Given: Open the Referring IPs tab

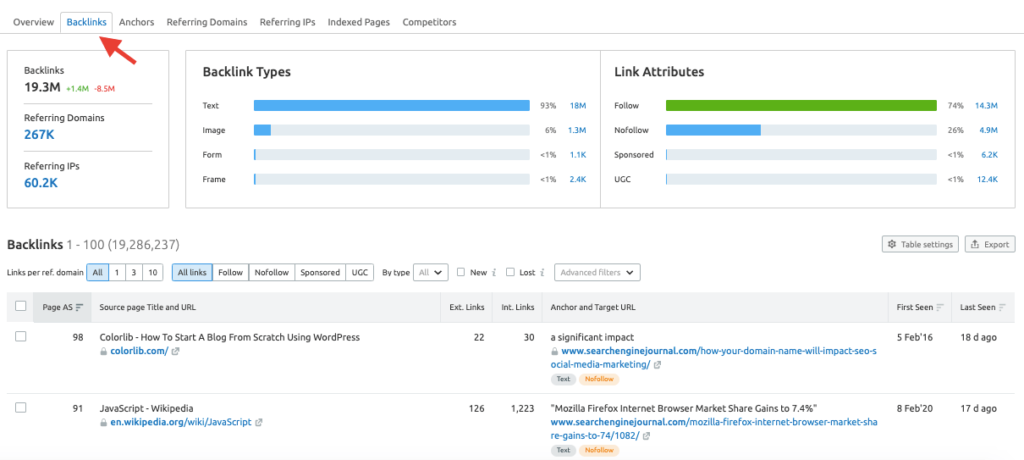Looking at the screenshot, I should [287, 22].
